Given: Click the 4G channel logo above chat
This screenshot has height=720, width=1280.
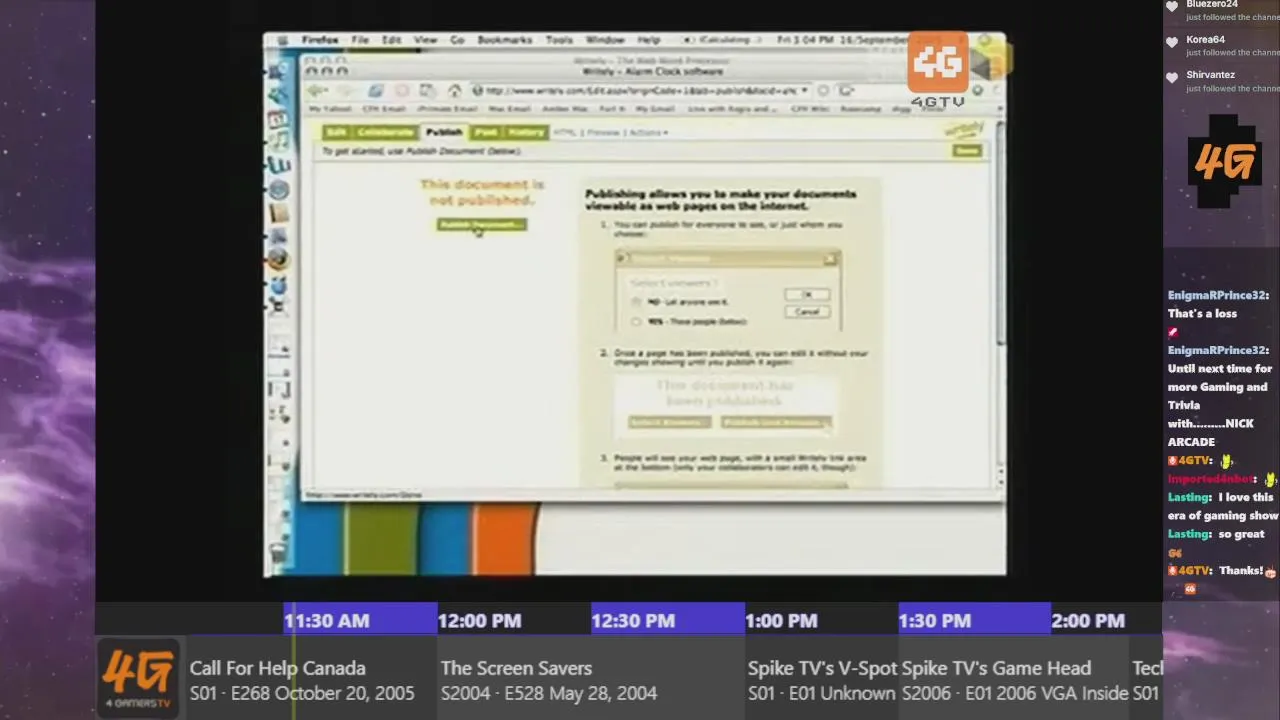Looking at the screenshot, I should click(x=1224, y=162).
